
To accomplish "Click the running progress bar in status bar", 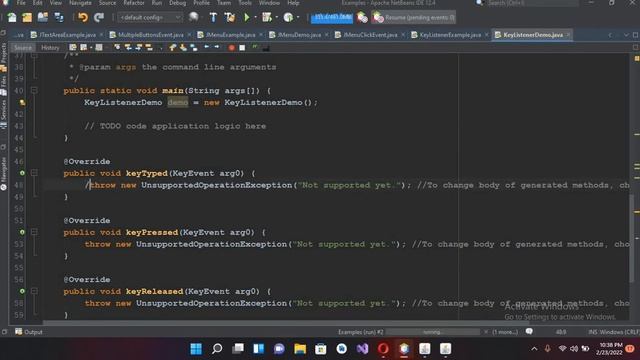I will tap(433, 332).
